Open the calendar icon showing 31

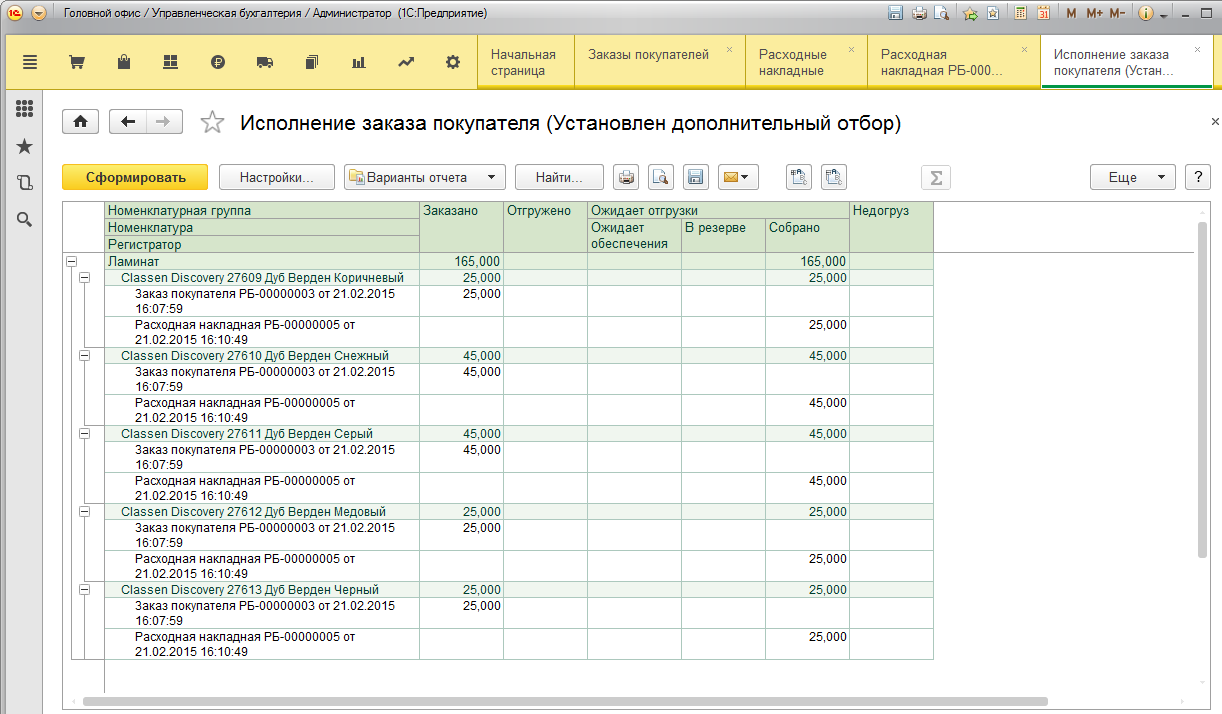pyautogui.click(x=1043, y=13)
